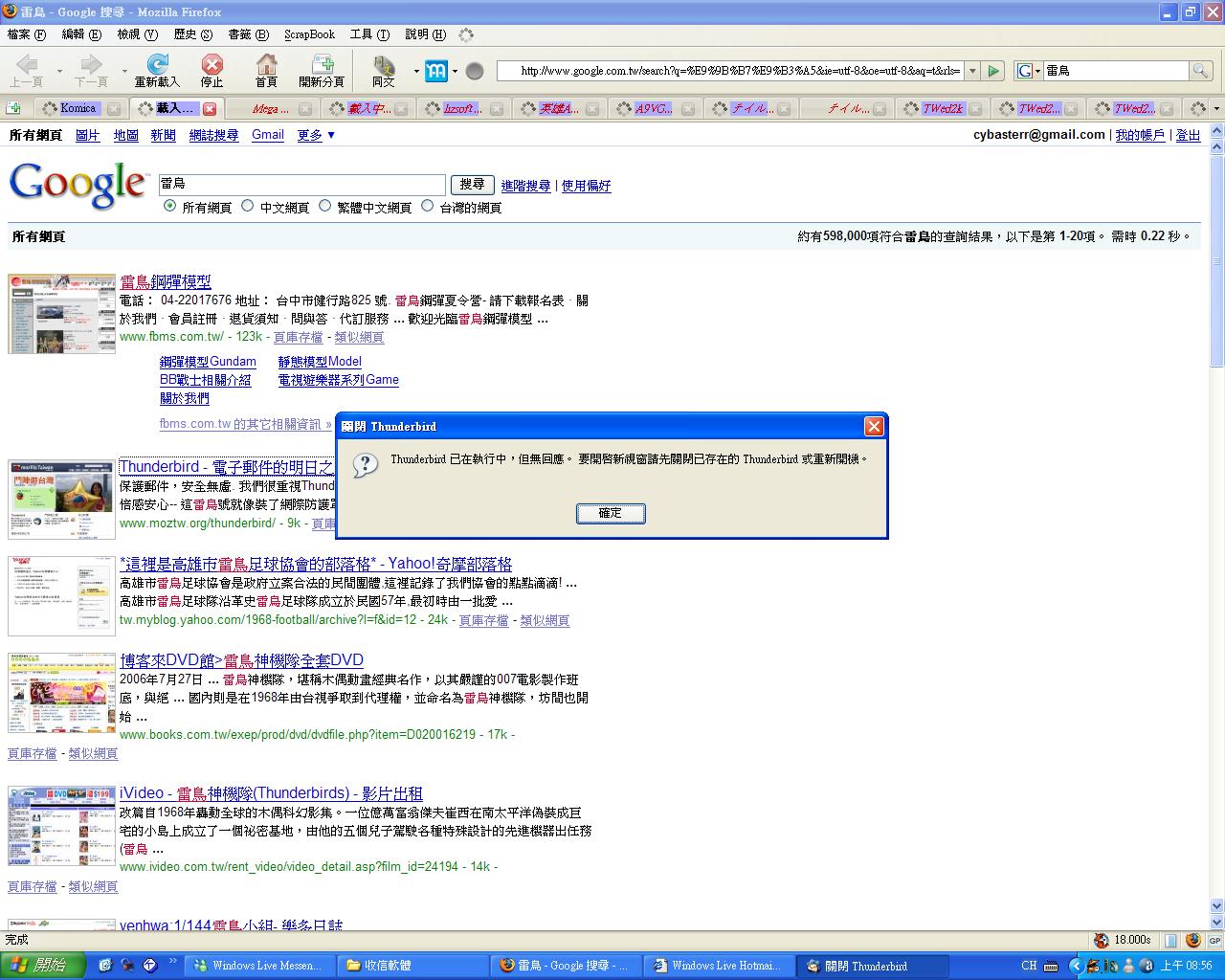
Task: Select the 中文網頁 radio button
Action: (x=248, y=206)
